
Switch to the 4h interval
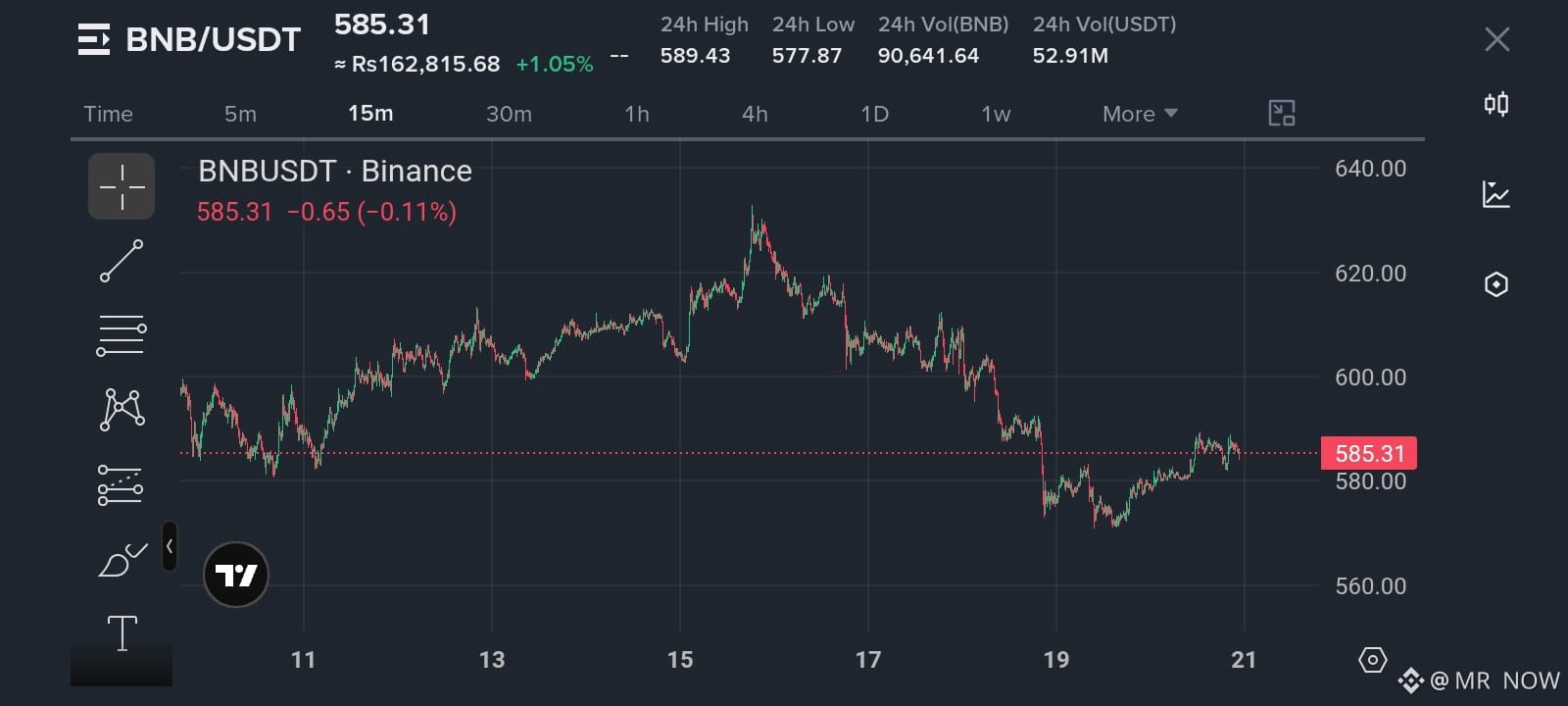click(755, 114)
